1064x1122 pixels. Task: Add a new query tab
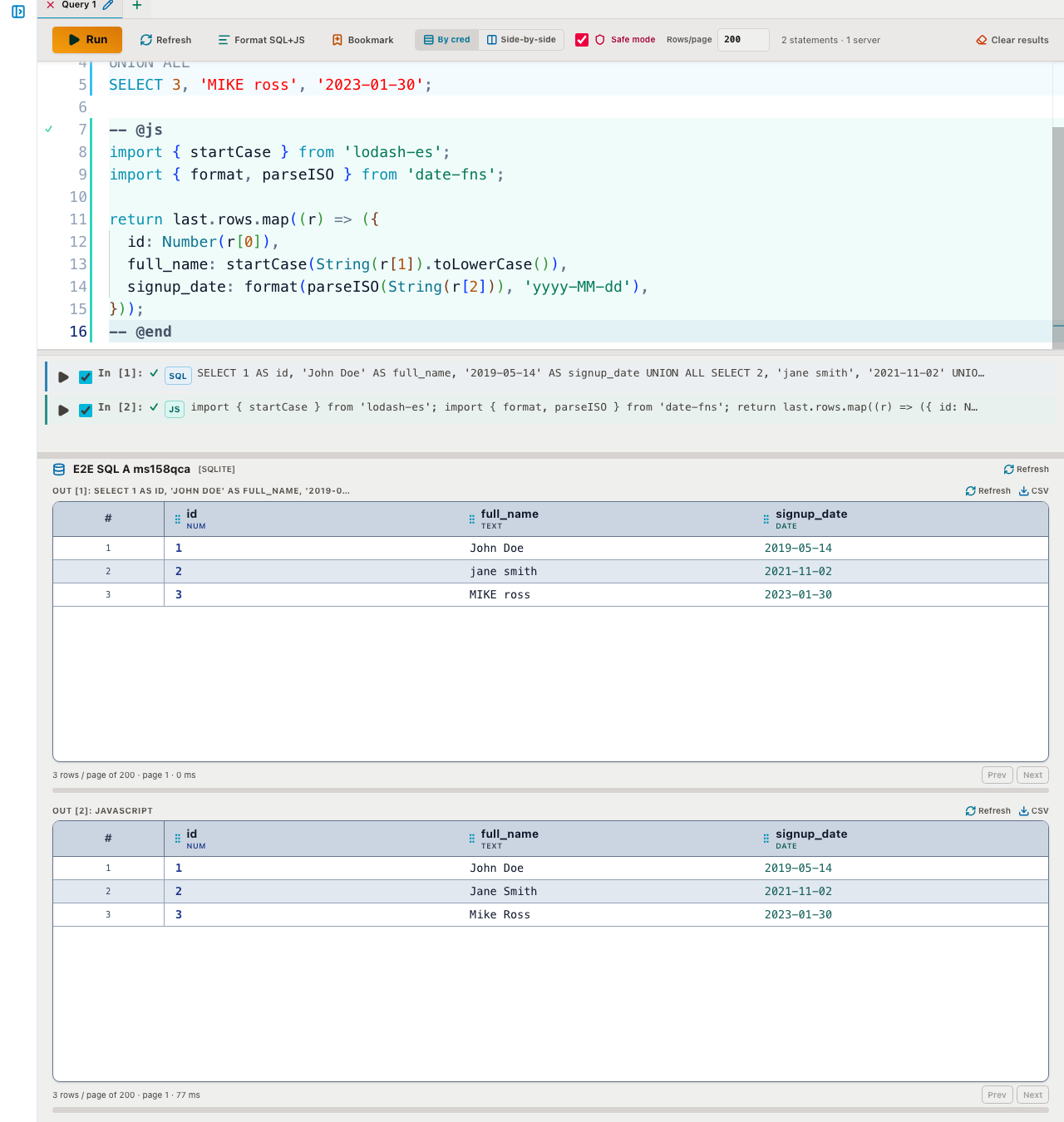click(137, 5)
